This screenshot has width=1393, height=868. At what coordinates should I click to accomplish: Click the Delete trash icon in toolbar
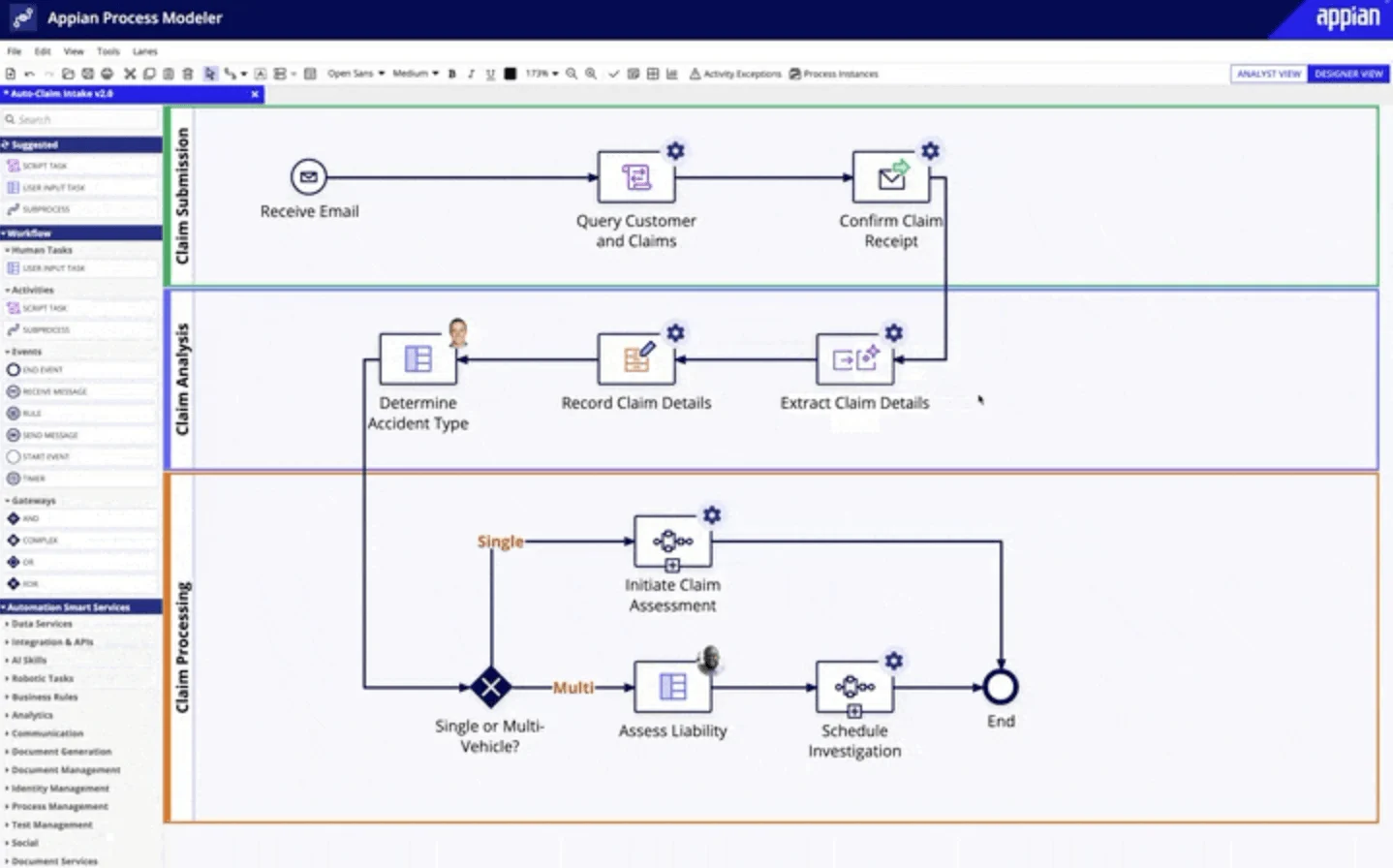click(187, 74)
